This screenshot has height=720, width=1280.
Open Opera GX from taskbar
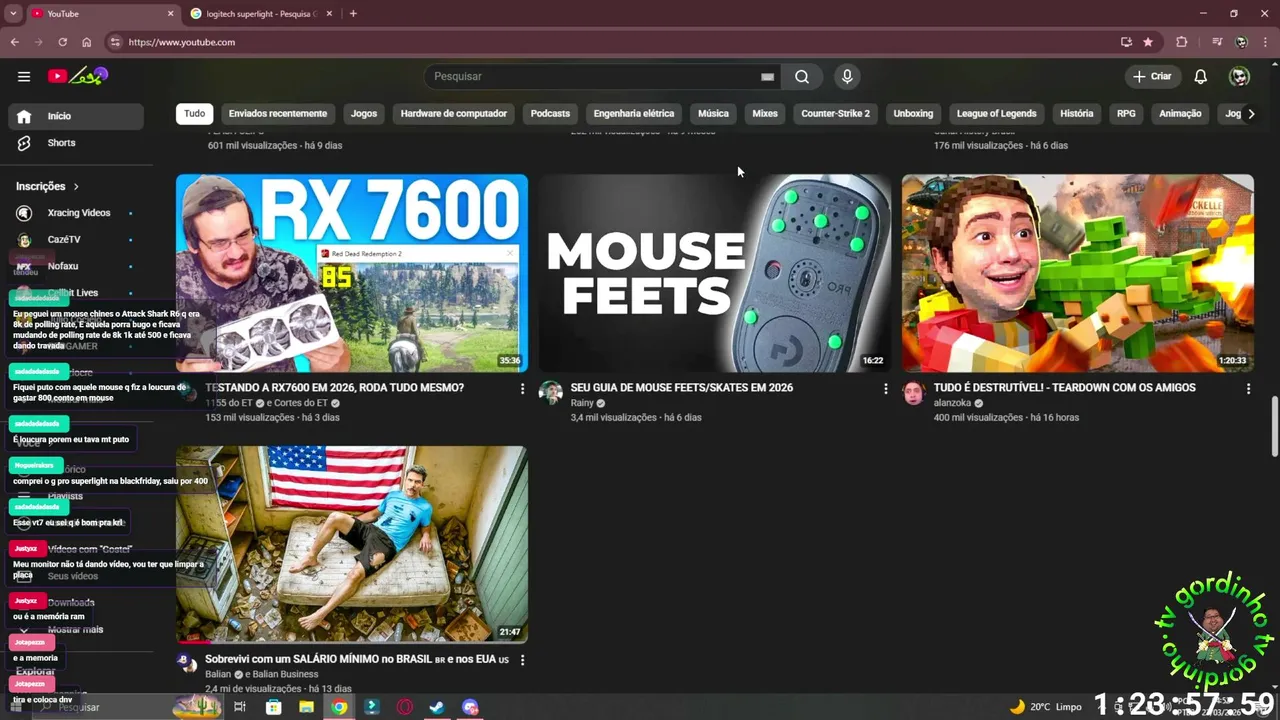[x=405, y=707]
